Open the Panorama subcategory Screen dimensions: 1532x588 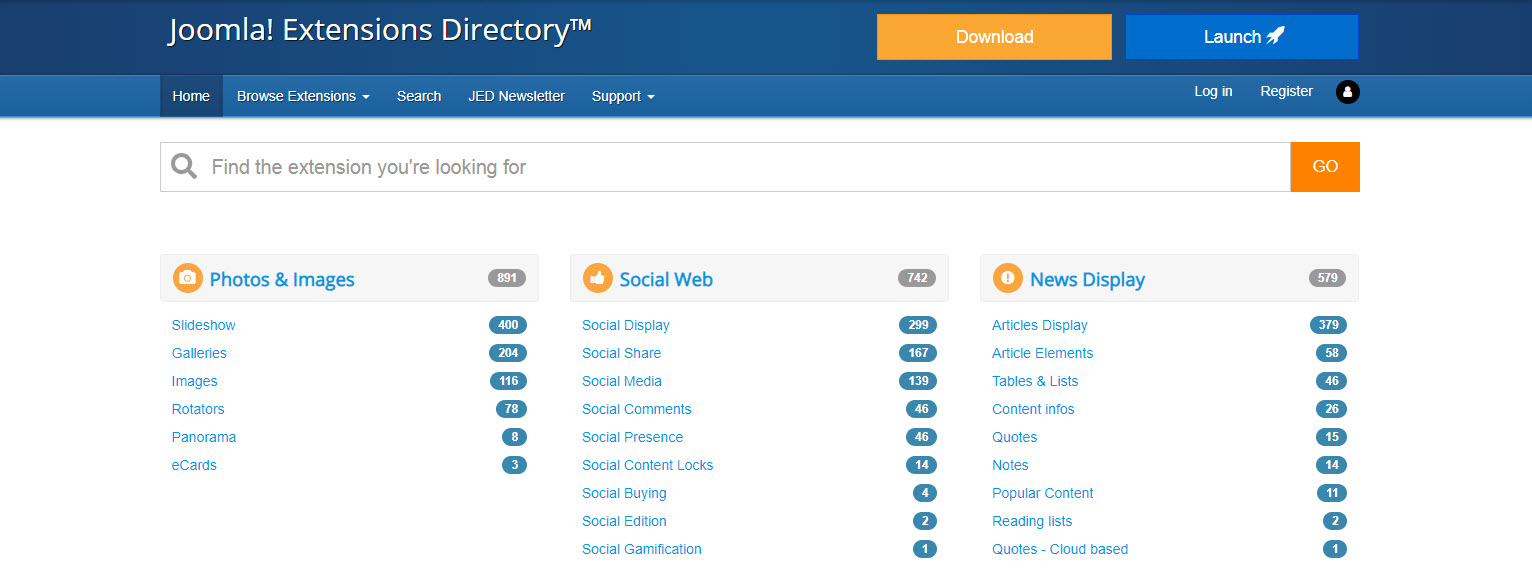[x=204, y=437]
